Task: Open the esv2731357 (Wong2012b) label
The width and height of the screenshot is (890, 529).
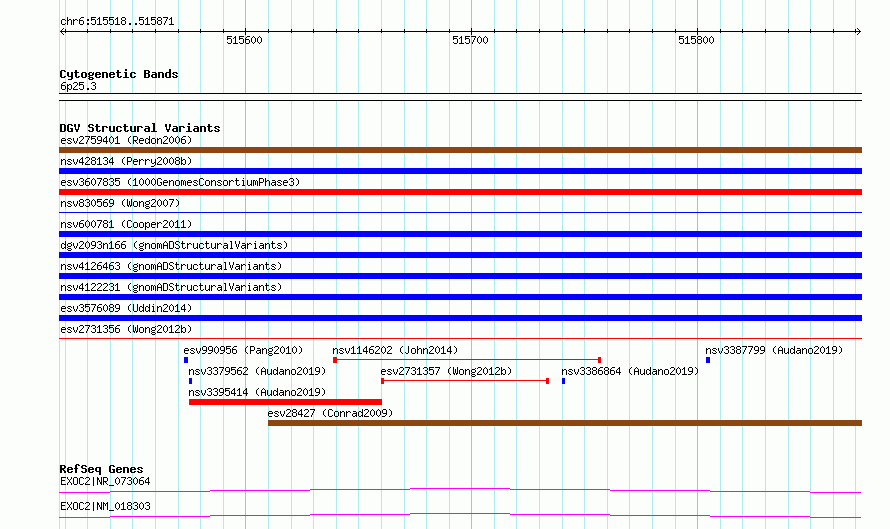Action: coord(446,371)
